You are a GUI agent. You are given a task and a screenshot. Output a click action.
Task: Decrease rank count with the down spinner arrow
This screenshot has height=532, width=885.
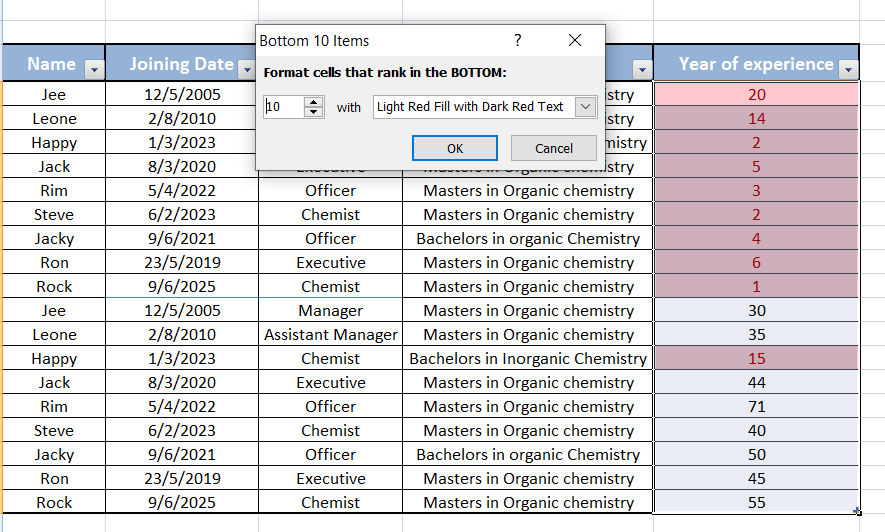(x=313, y=112)
